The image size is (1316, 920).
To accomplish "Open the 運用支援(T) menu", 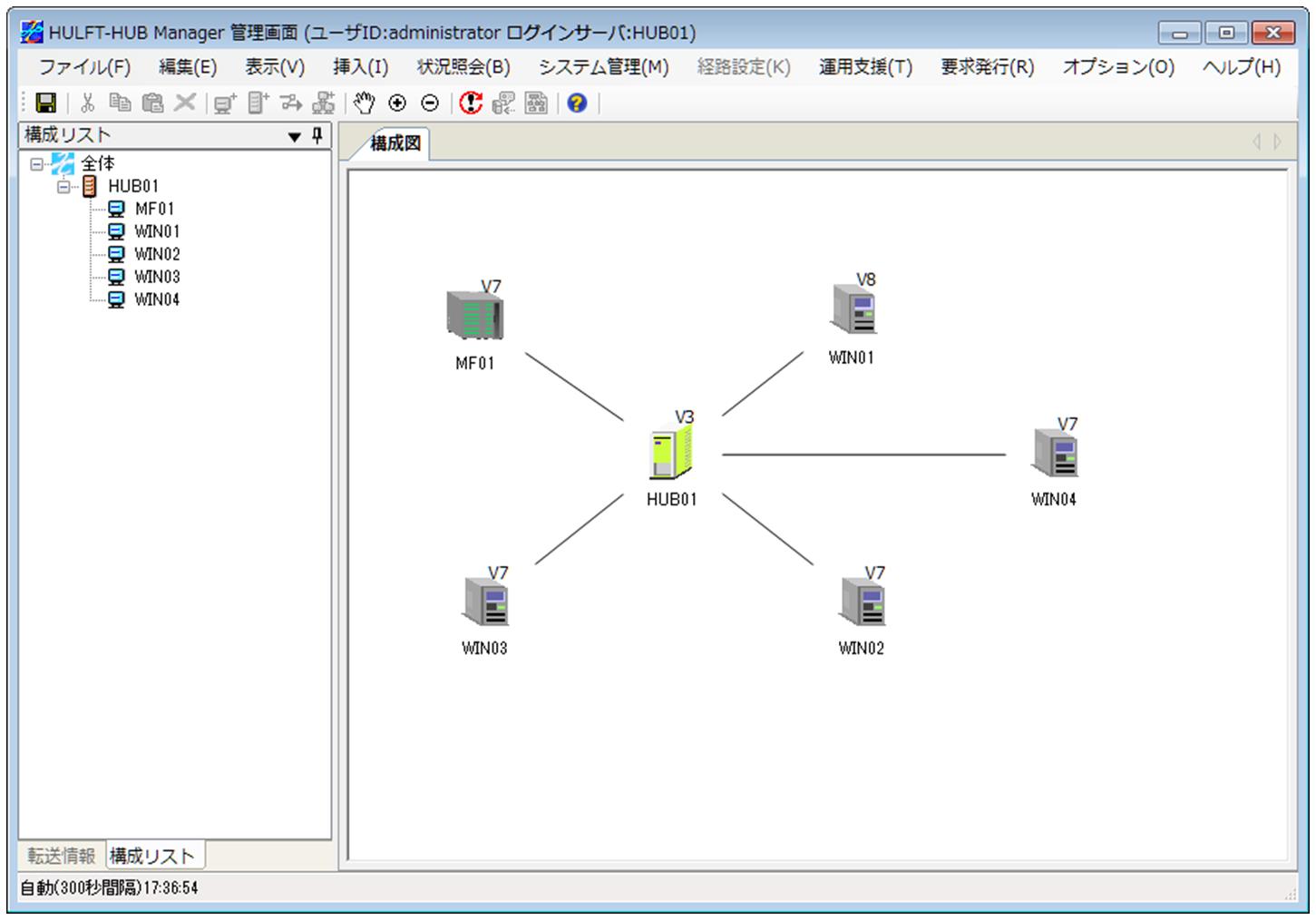I will pyautogui.click(x=865, y=67).
